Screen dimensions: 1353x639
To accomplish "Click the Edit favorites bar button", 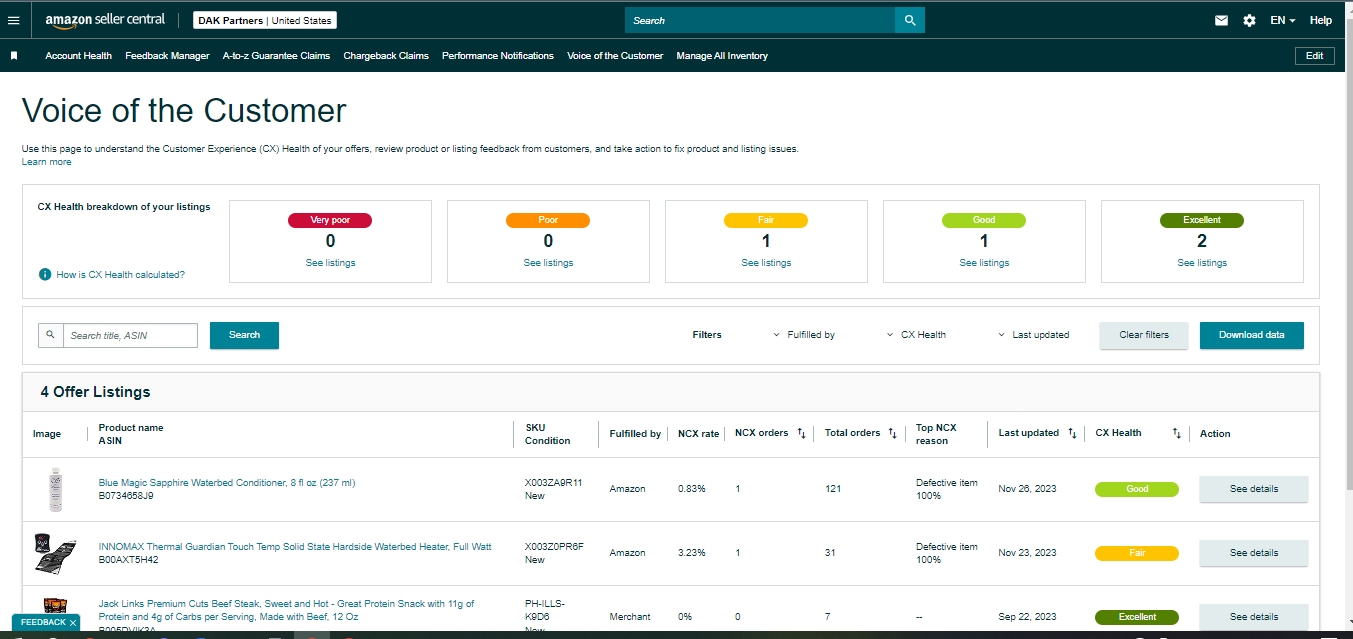I will point(1314,56).
